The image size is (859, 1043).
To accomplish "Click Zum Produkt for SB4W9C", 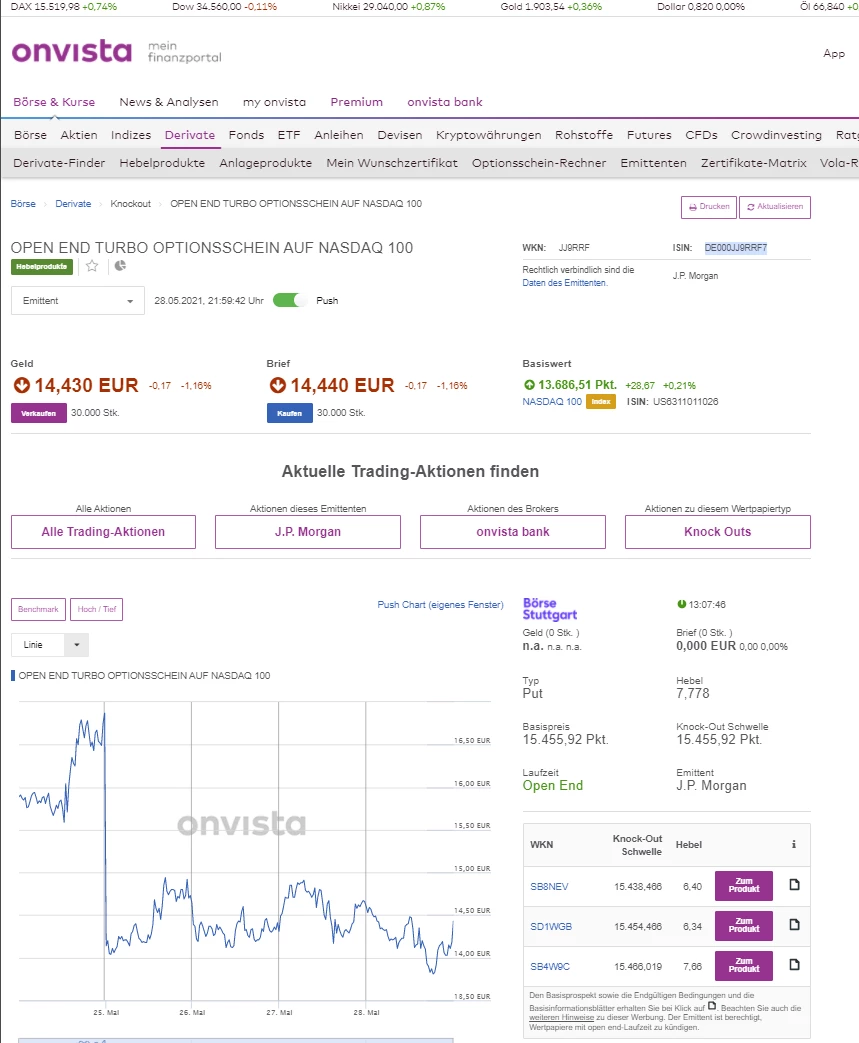I will 744,965.
